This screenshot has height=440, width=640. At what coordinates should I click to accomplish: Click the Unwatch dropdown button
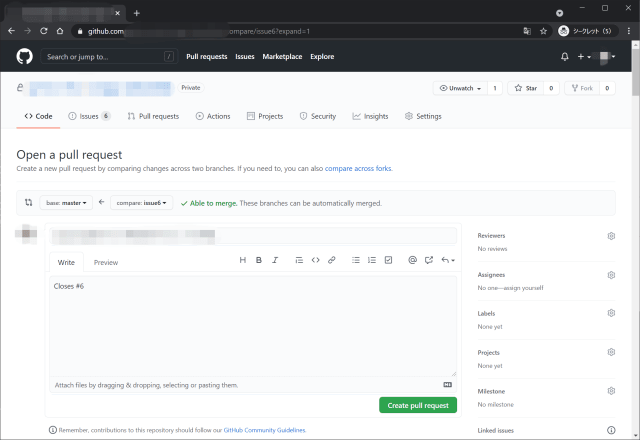tap(460, 88)
